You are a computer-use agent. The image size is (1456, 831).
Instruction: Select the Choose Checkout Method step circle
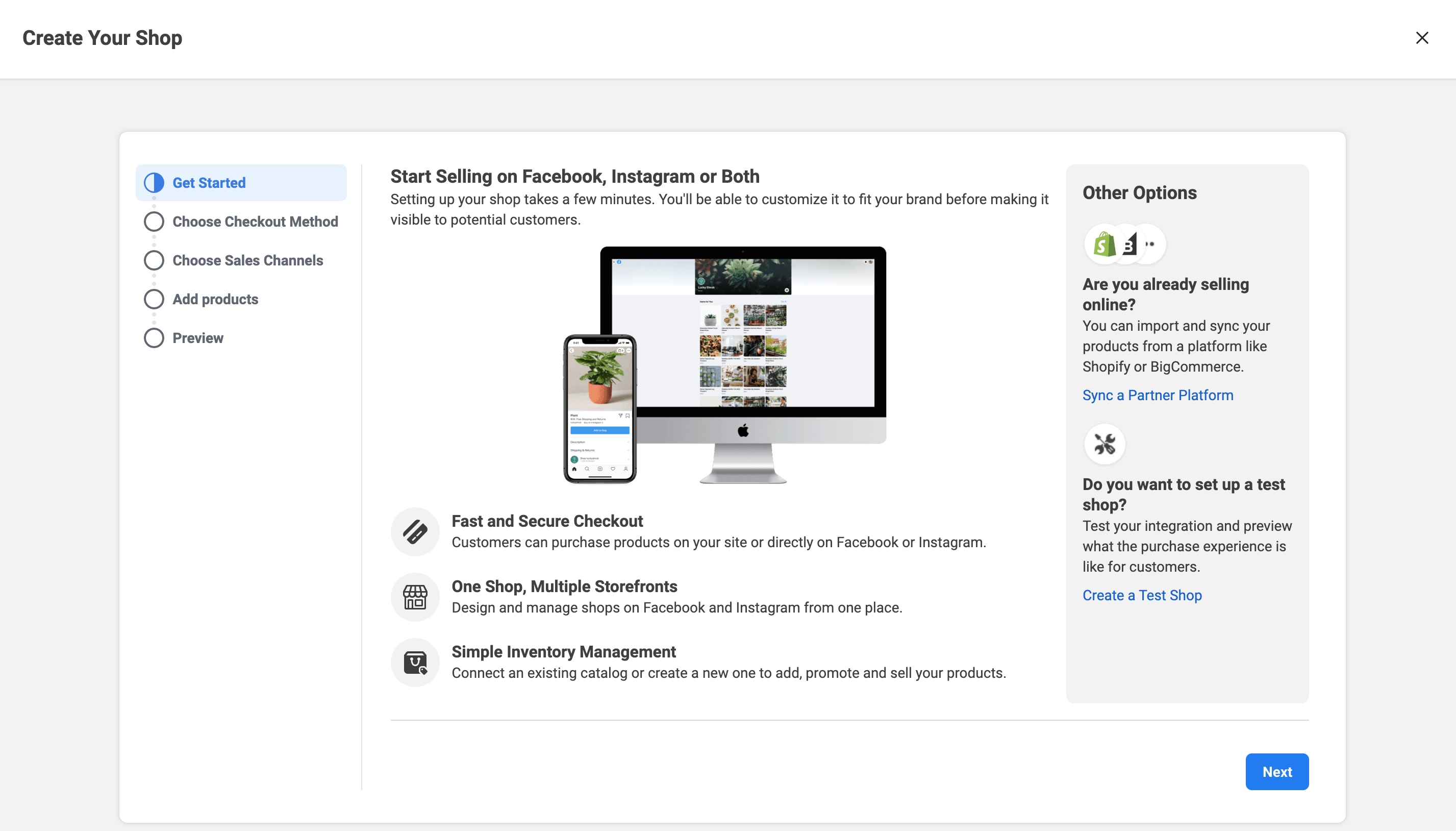(x=154, y=222)
